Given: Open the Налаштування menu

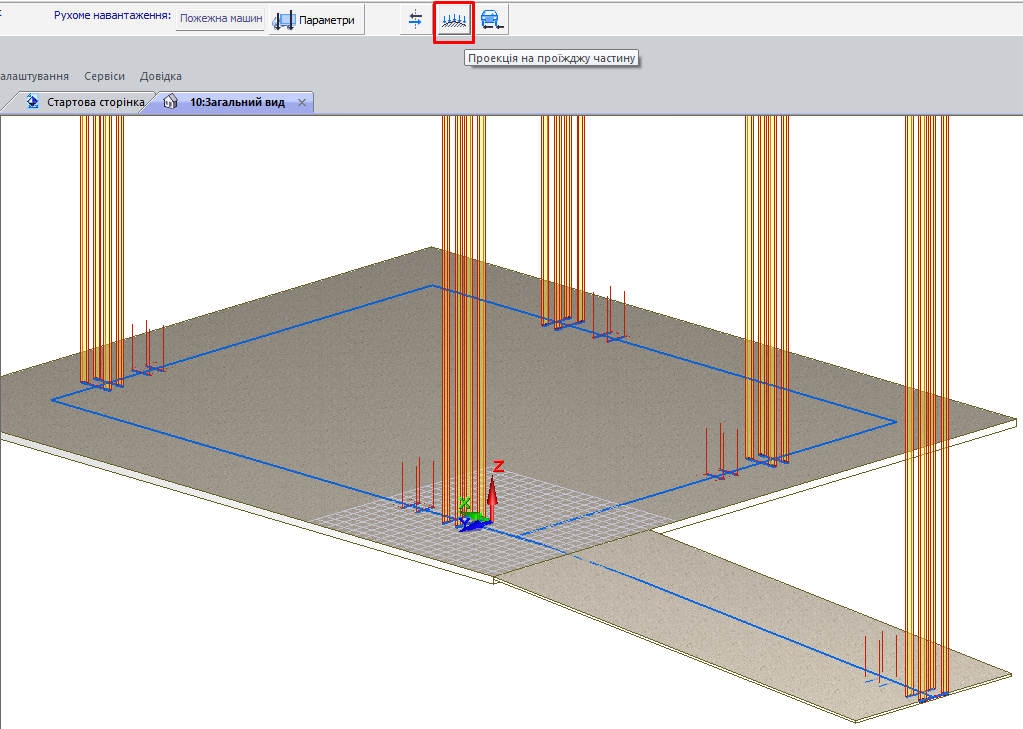Looking at the screenshot, I should click(34, 76).
